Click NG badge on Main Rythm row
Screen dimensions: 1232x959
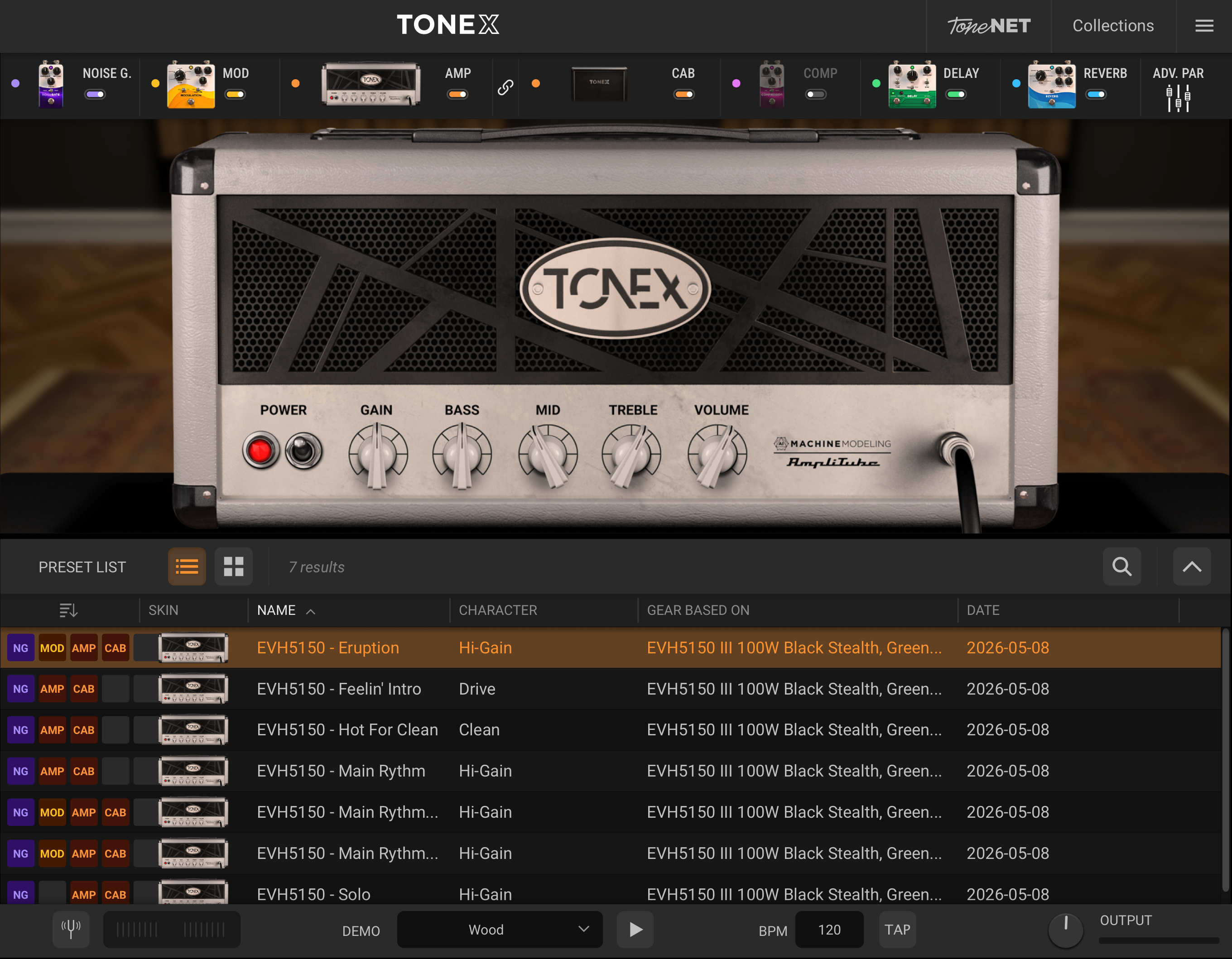(20, 771)
